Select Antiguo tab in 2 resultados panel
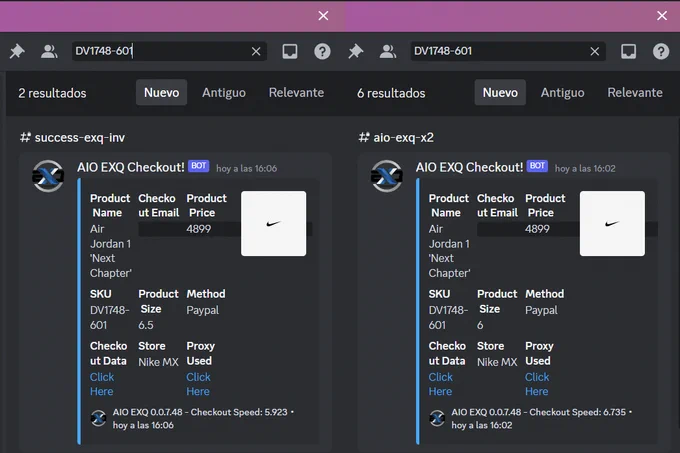Screen dimensions: 680x453 pos(224,92)
